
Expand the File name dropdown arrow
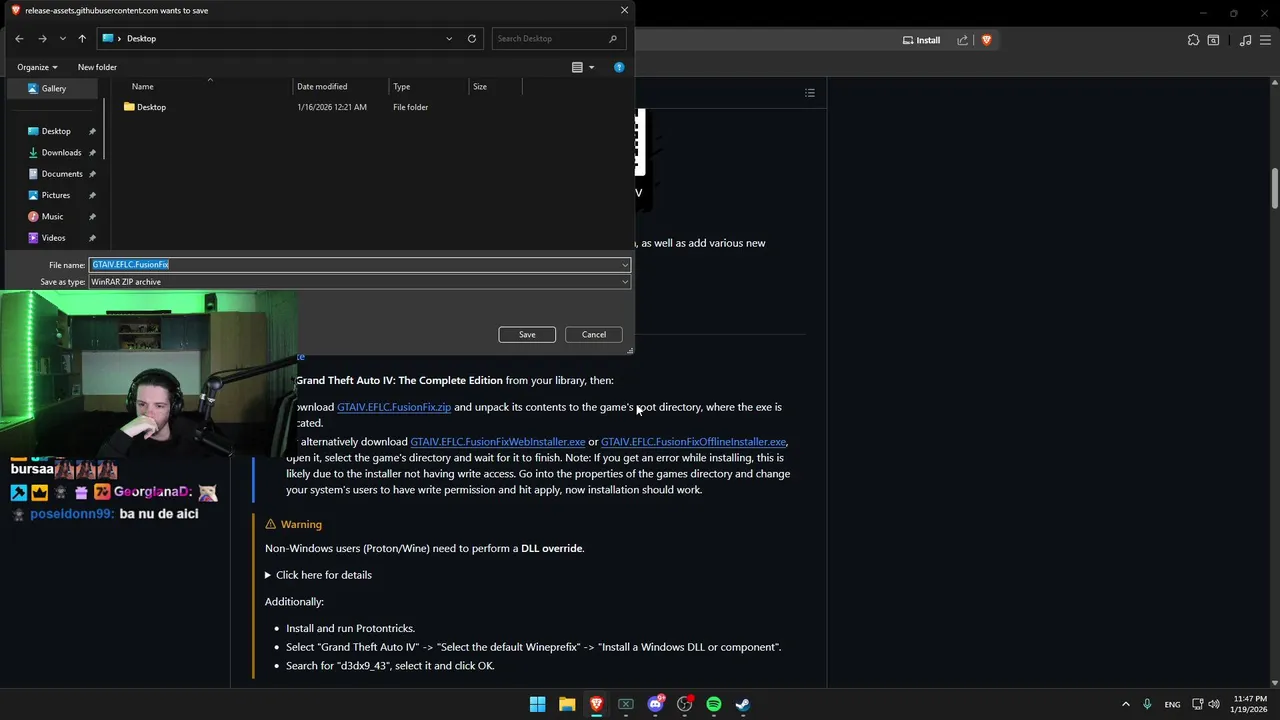[x=625, y=265]
